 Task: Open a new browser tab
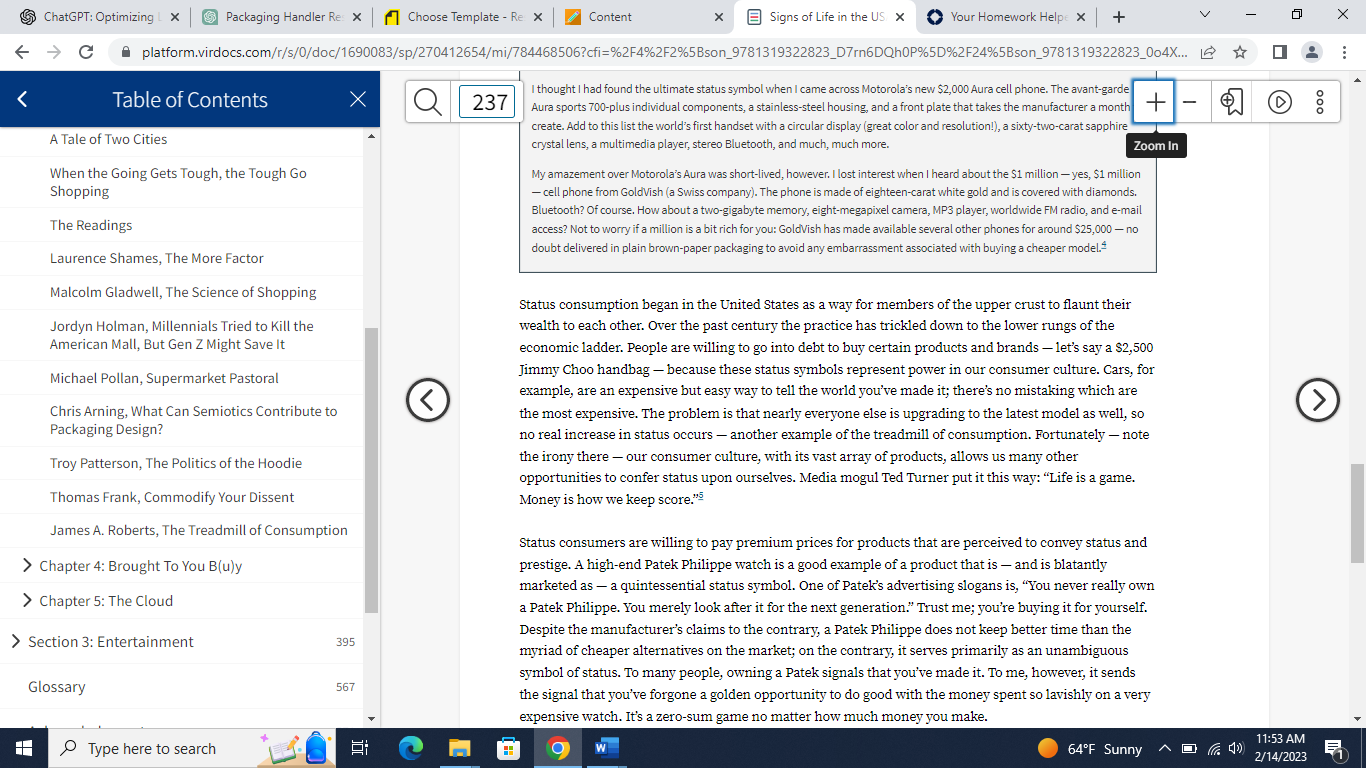tap(1118, 17)
